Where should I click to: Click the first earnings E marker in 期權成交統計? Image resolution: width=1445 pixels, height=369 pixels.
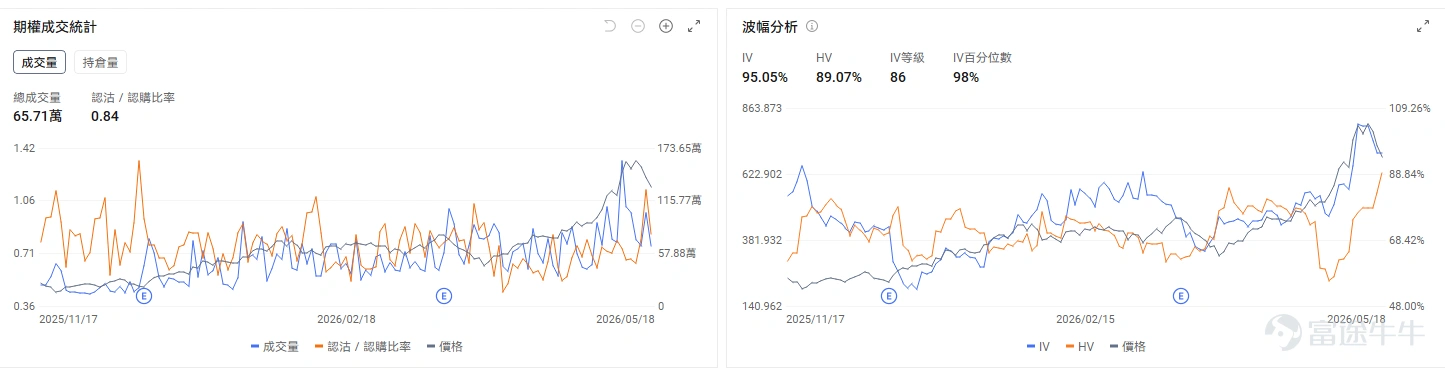[143, 296]
